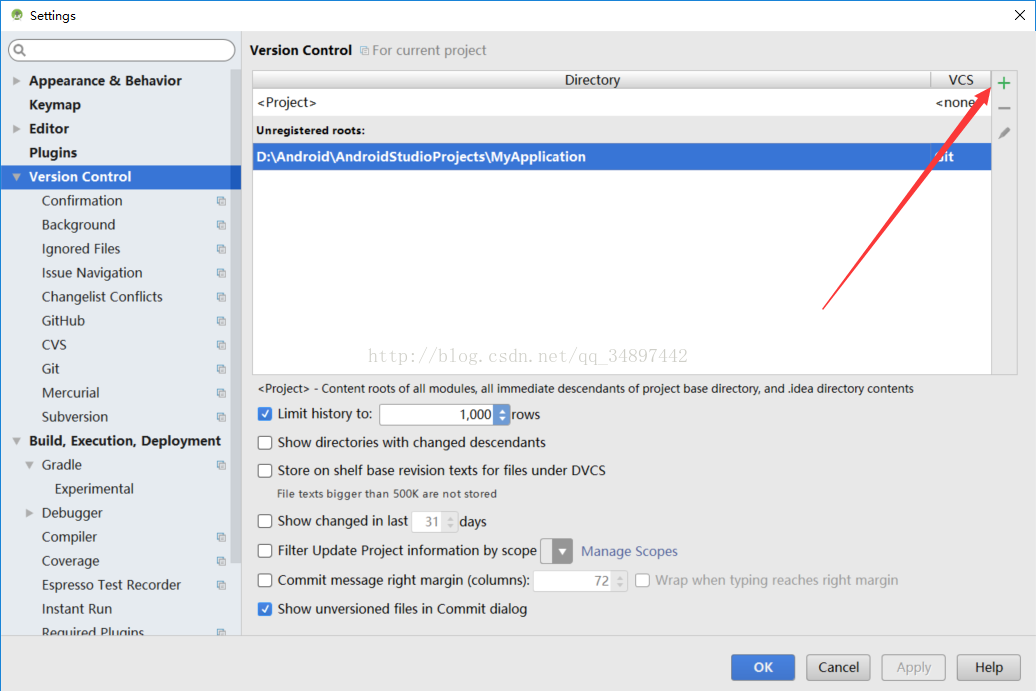Select Subversion settings page
The image size is (1036, 691).
click(75, 417)
